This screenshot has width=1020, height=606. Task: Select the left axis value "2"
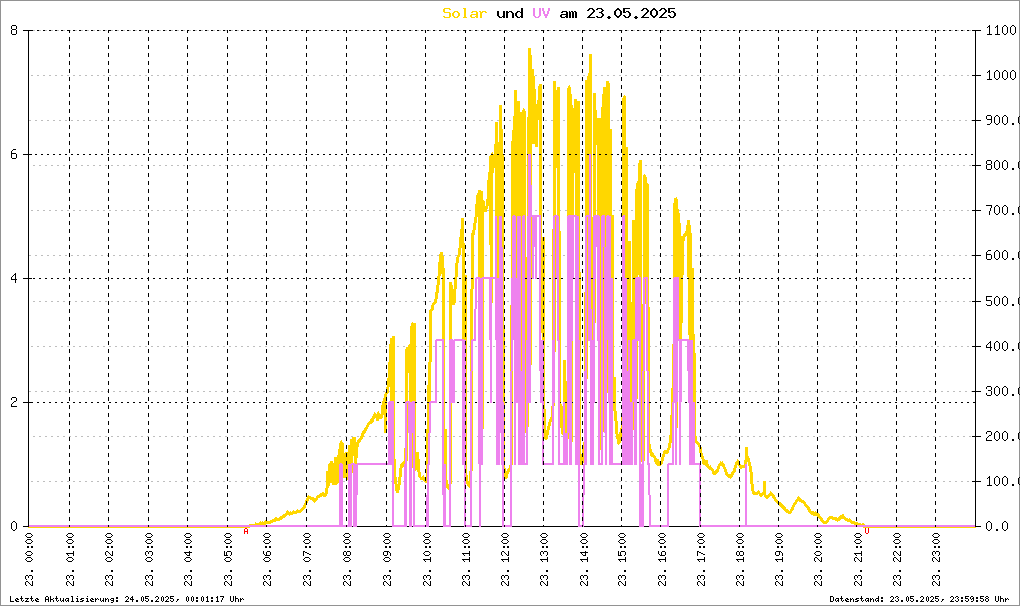pyautogui.click(x=14, y=402)
